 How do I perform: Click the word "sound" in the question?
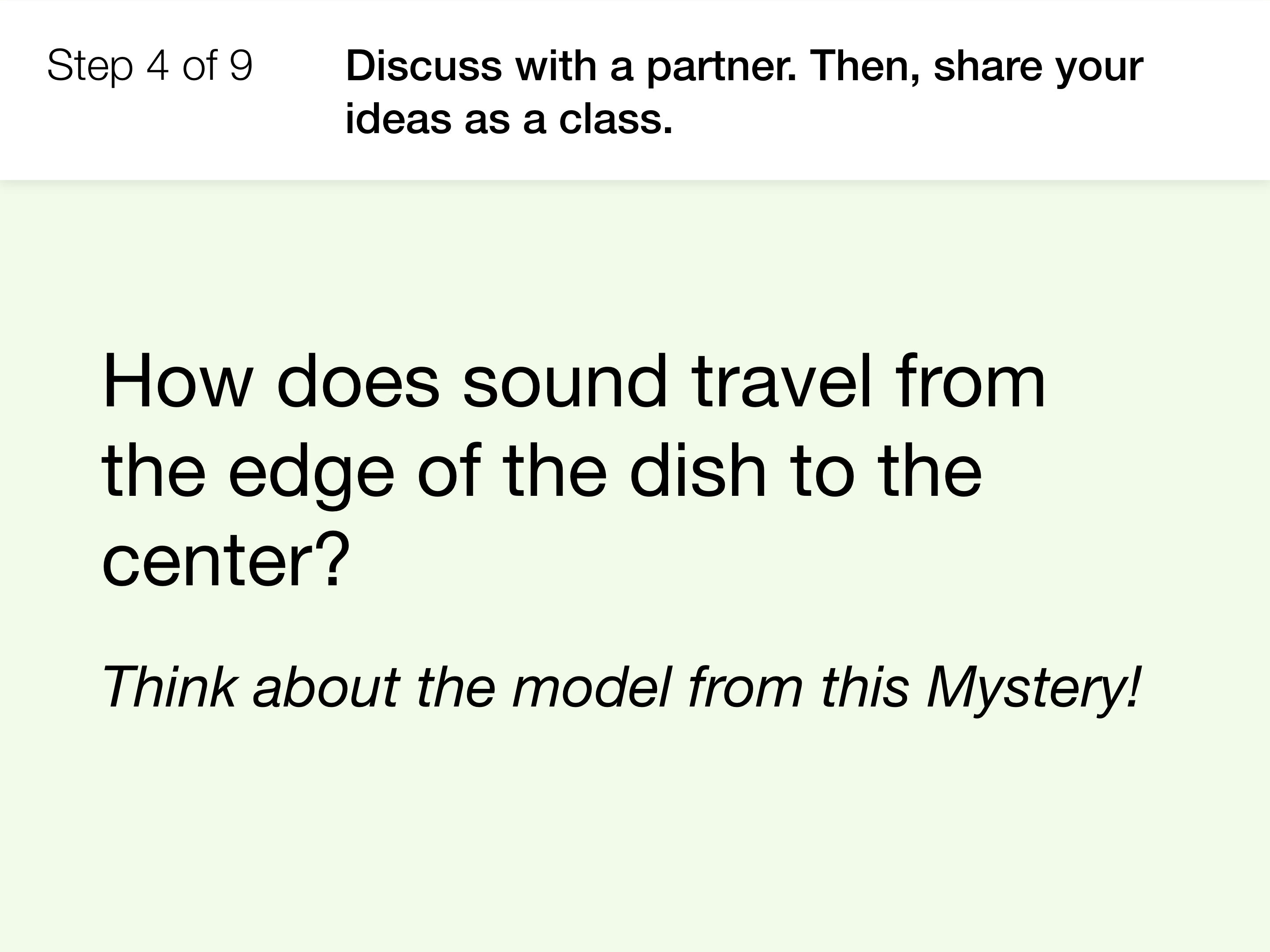(565, 382)
